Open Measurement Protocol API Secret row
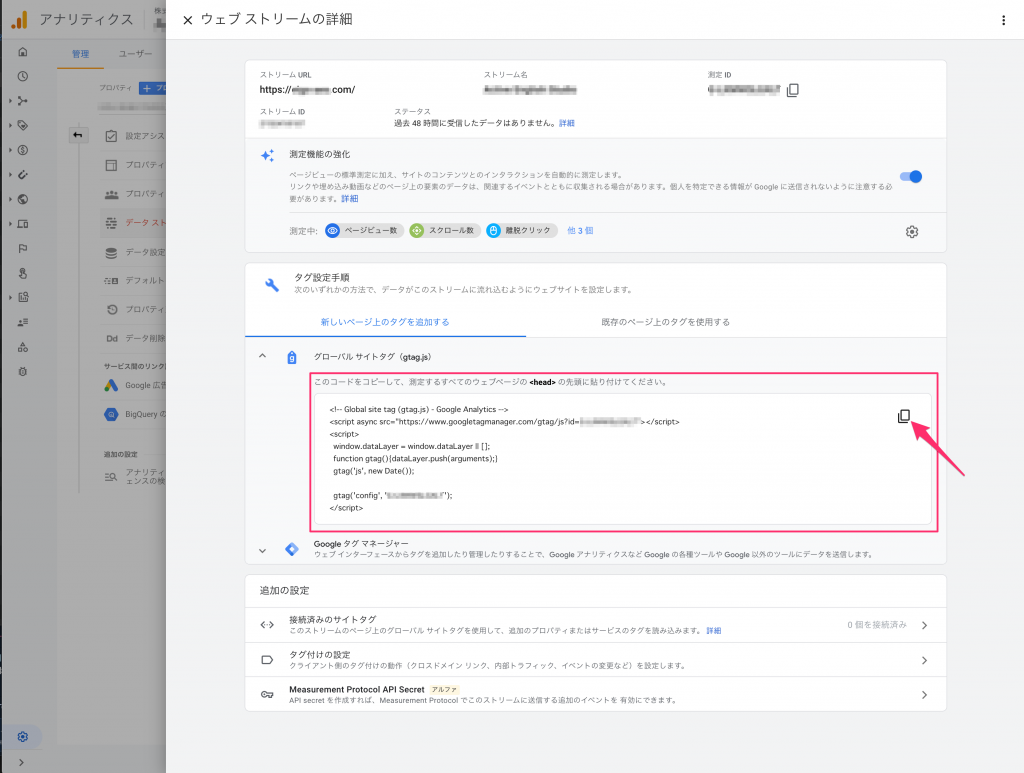The width and height of the screenshot is (1024, 773). (595, 695)
